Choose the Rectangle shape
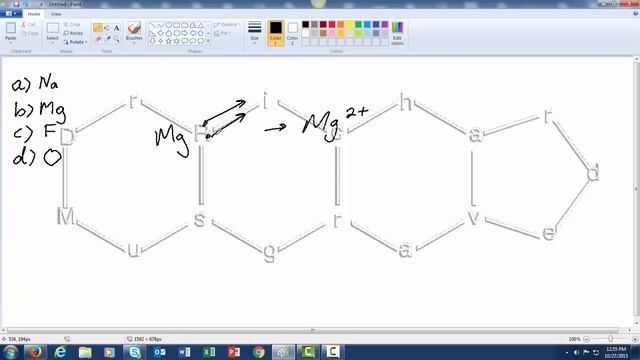 [176, 25]
